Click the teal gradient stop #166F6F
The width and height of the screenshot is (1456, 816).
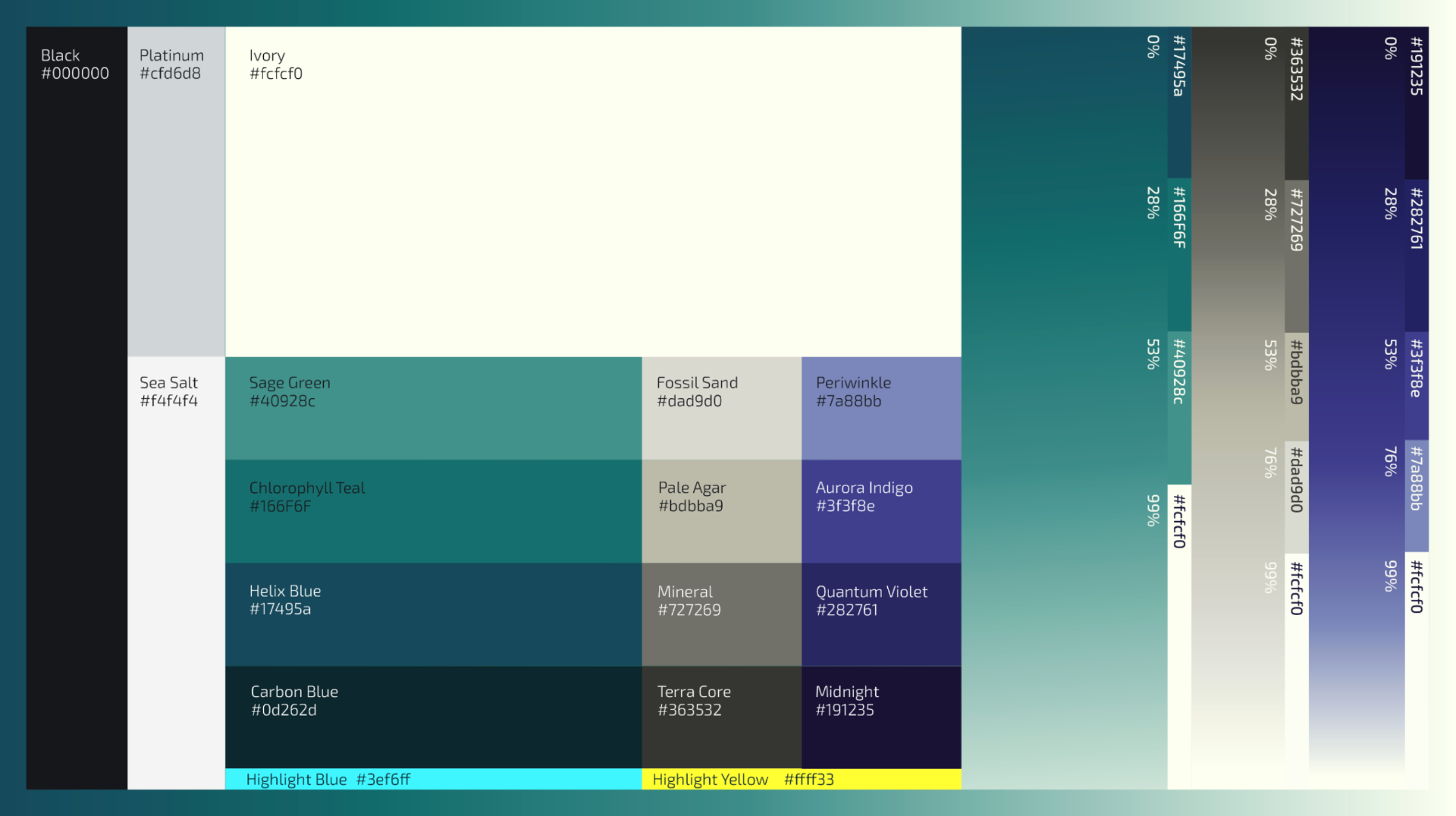coord(1179,256)
